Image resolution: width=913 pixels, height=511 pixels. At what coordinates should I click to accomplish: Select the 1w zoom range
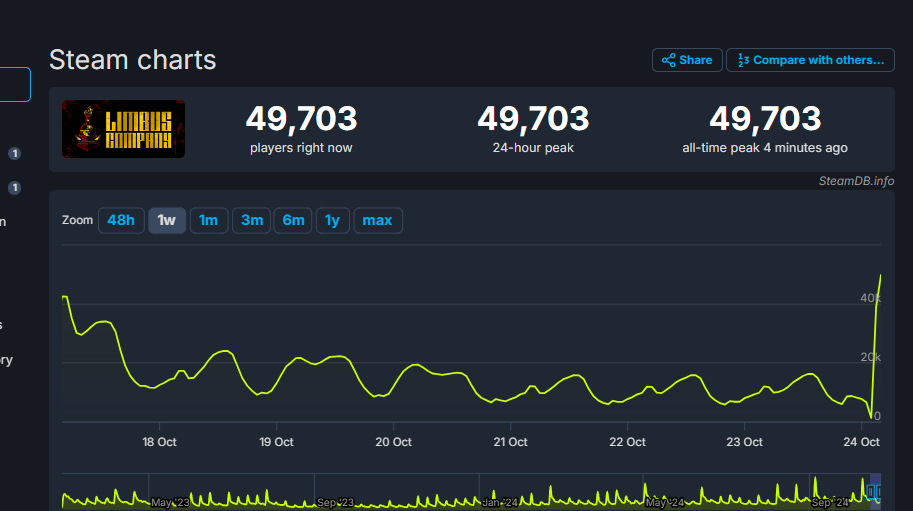[167, 221]
